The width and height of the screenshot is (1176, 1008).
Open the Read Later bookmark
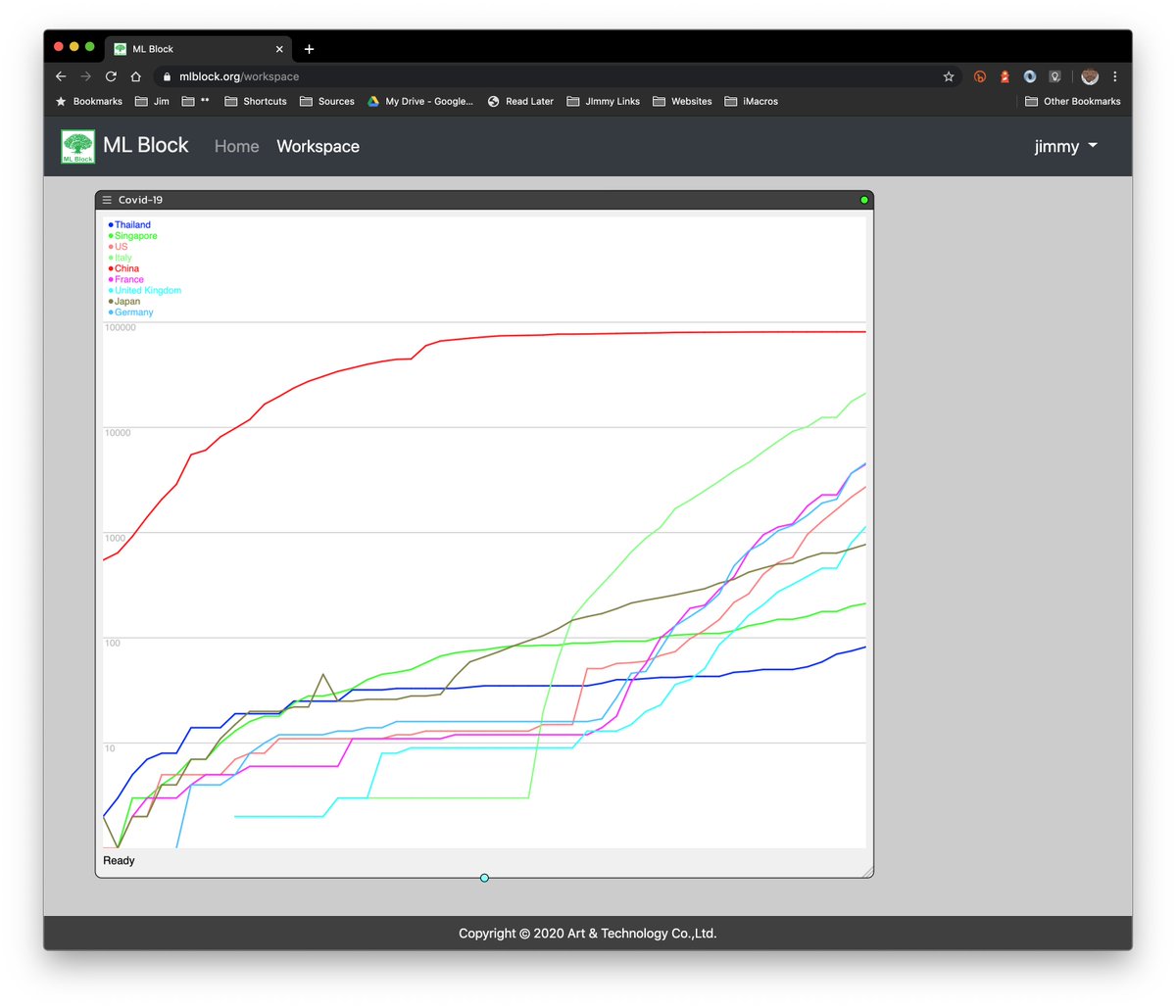tap(520, 101)
